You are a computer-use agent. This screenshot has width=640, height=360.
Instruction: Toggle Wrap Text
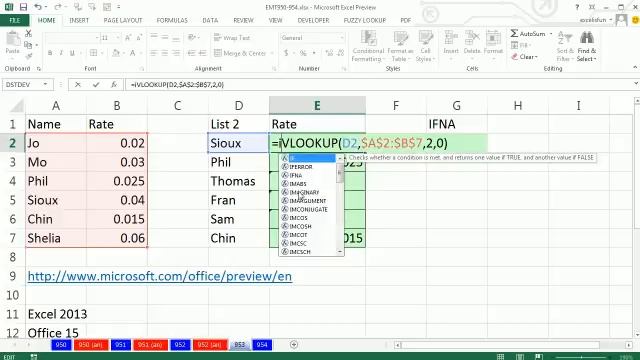click(x=232, y=38)
